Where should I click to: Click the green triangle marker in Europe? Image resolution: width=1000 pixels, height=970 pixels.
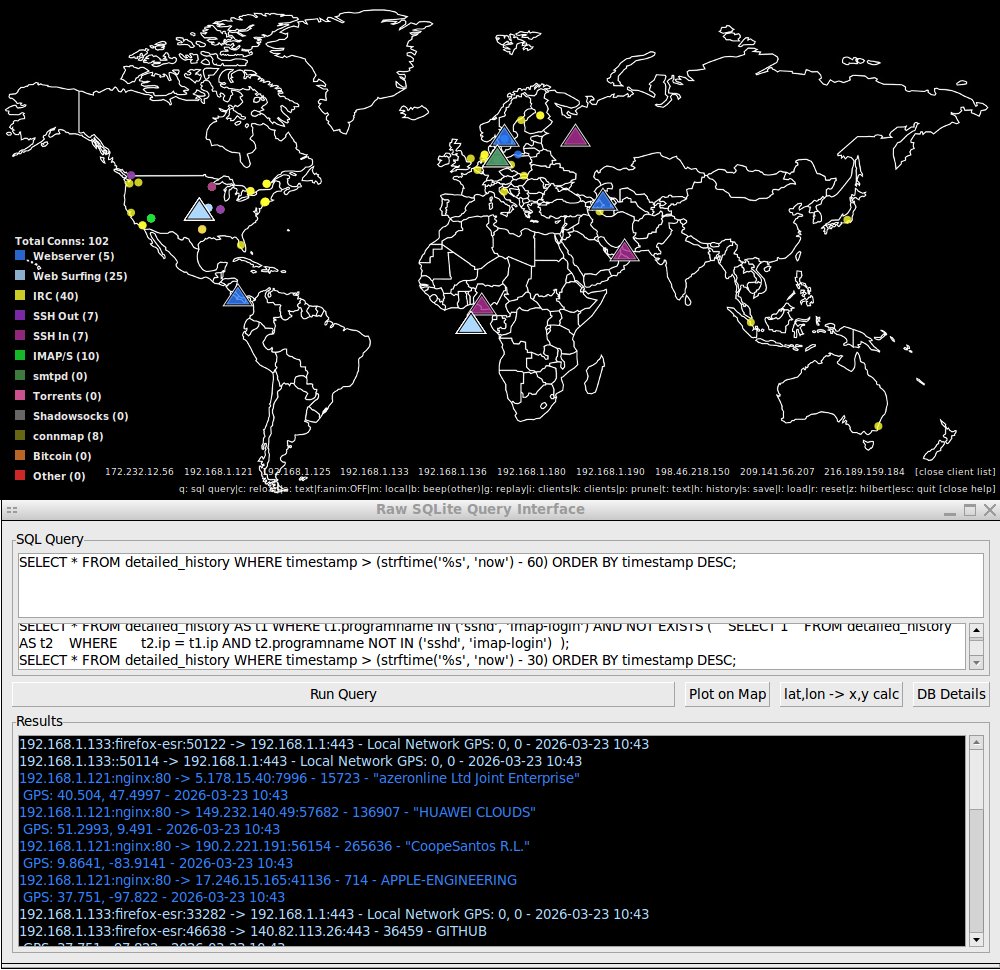(497, 157)
